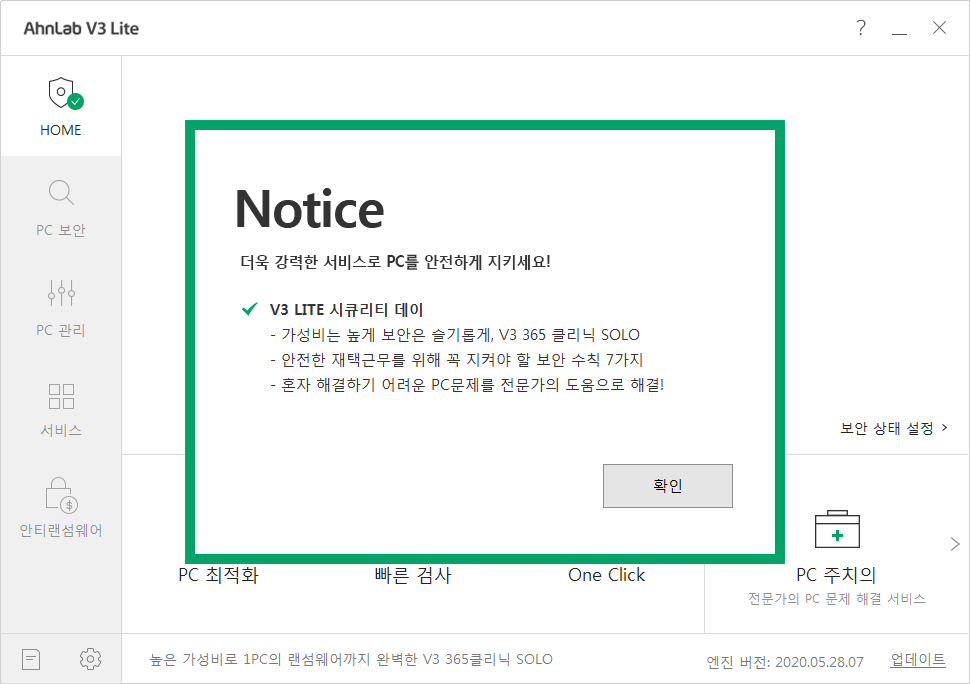
Task: Open 안티랜섬웨어 lock icon
Action: point(61,495)
